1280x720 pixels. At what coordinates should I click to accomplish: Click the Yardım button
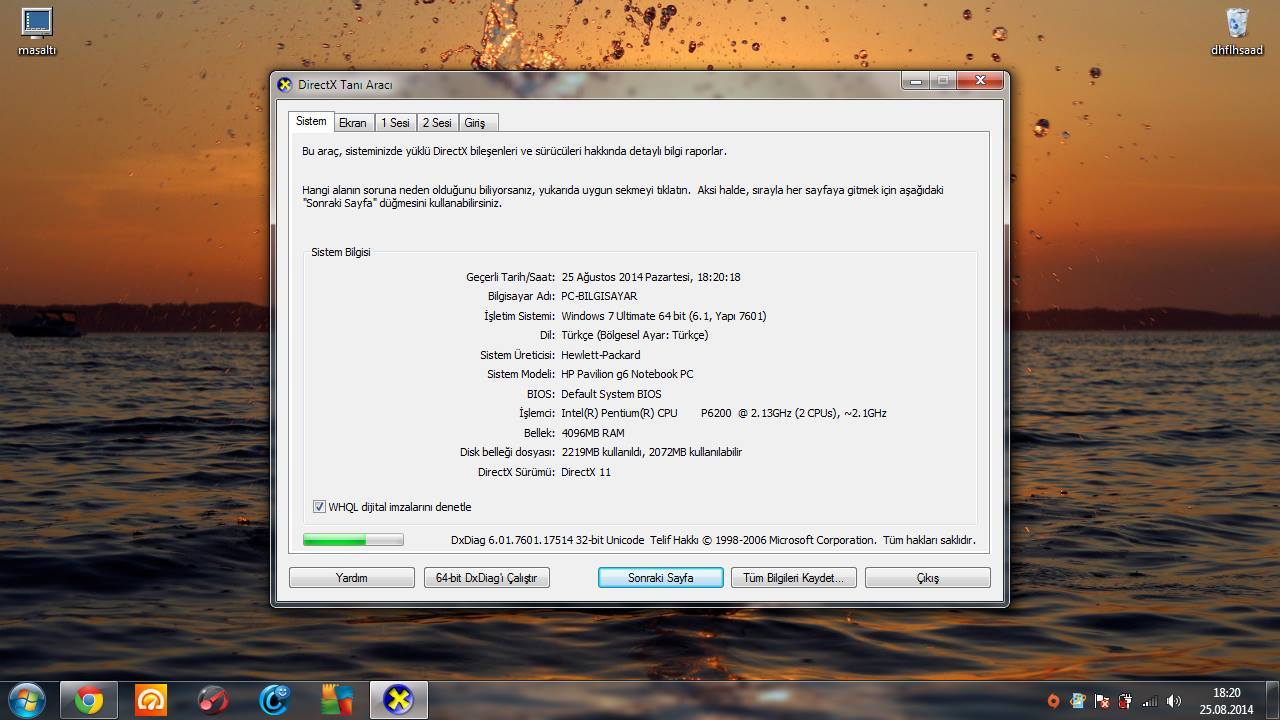coord(352,578)
